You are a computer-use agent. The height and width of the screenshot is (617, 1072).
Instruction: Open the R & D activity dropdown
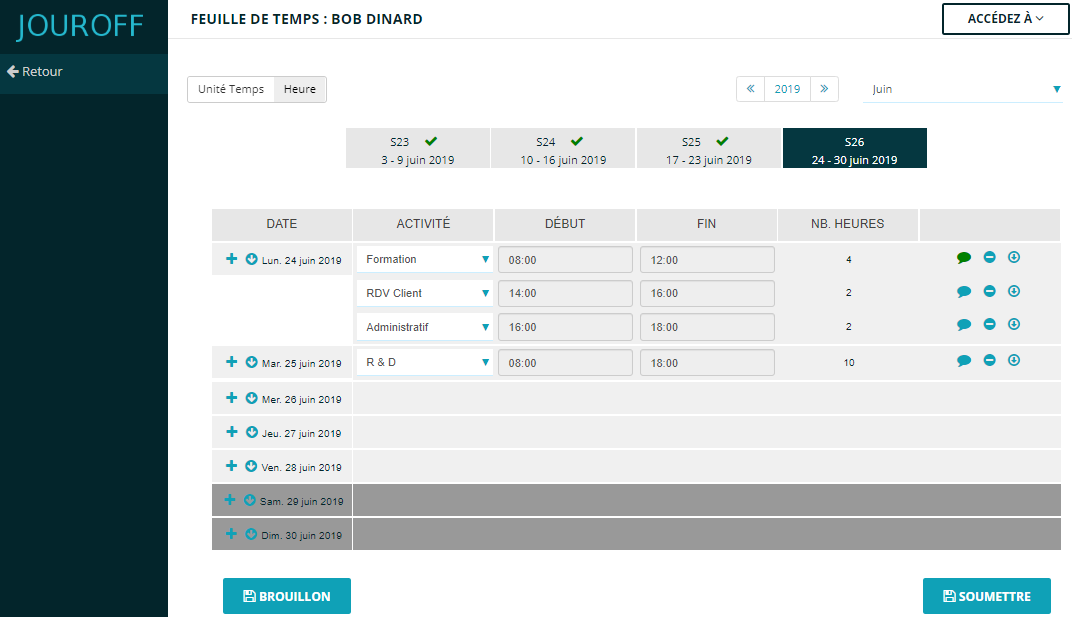tap(425, 362)
